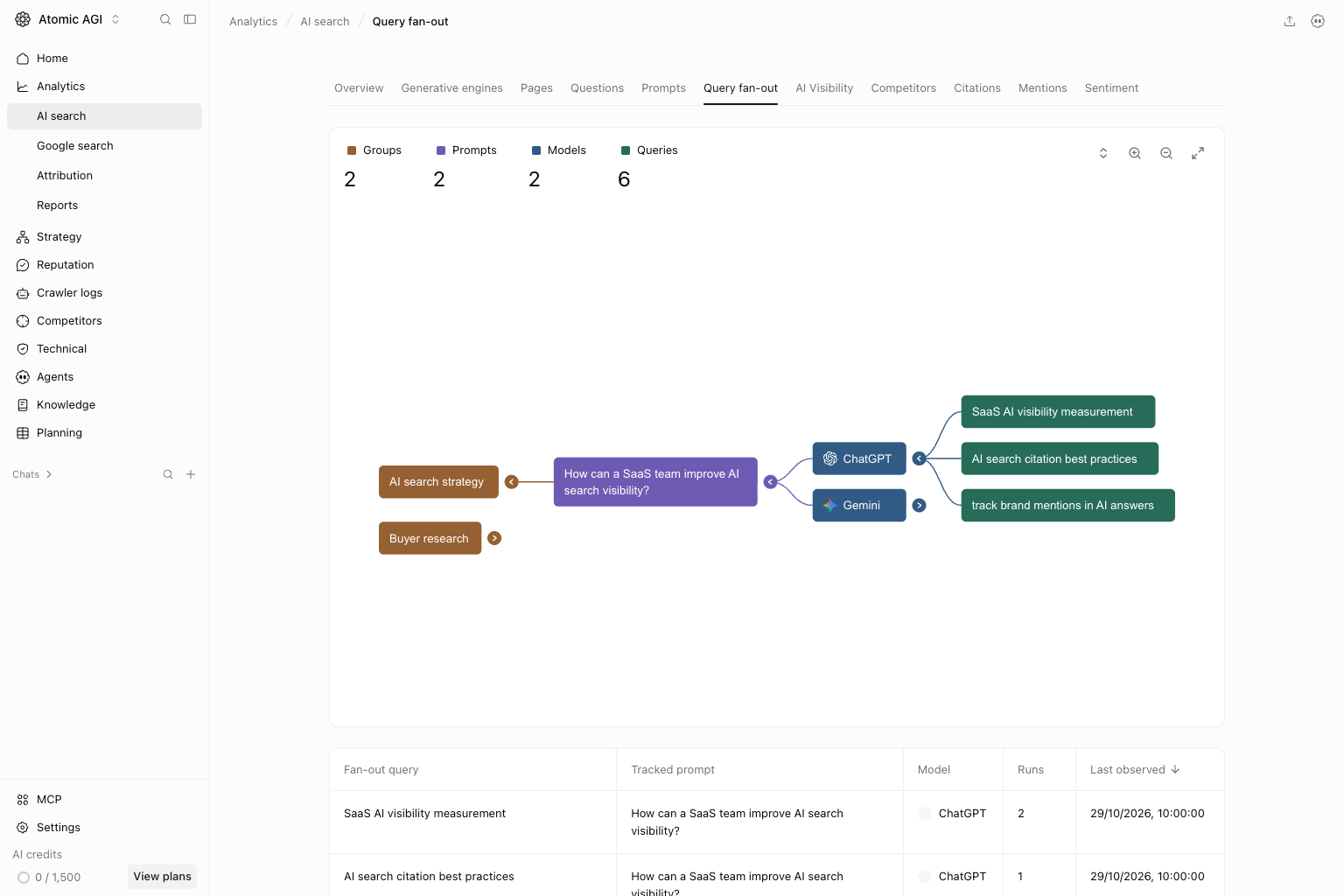Open the Citations tab

[x=977, y=88]
